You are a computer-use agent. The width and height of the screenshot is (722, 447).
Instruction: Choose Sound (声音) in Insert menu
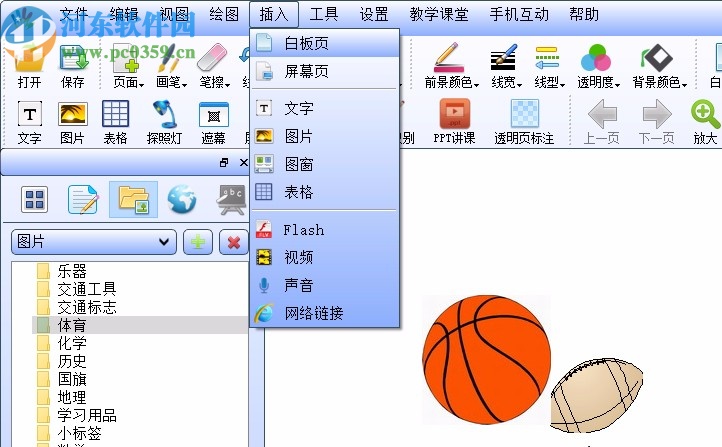coord(325,285)
